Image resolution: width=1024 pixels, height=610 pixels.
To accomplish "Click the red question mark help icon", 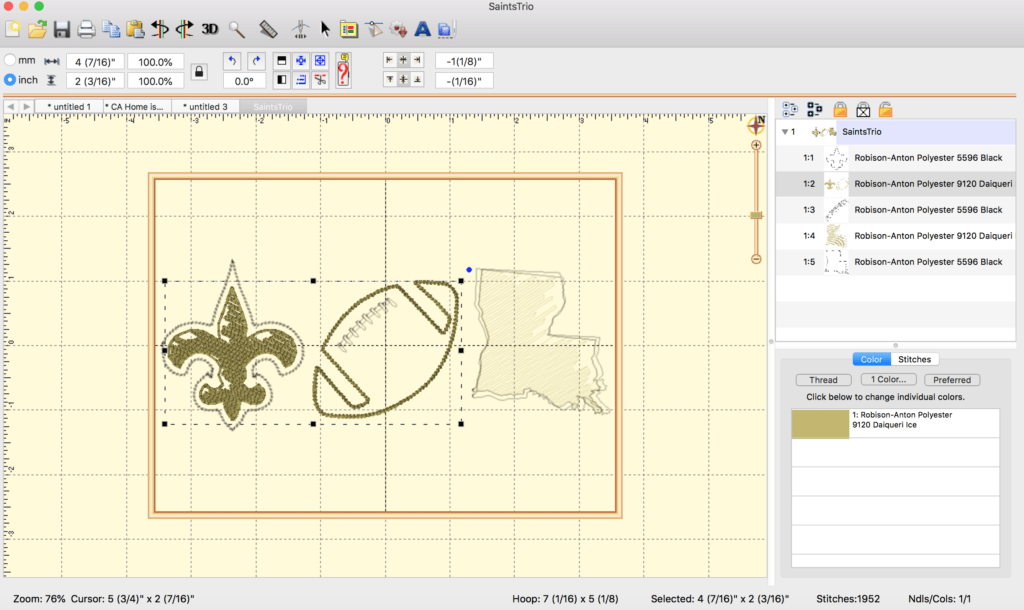I will tap(343, 70).
